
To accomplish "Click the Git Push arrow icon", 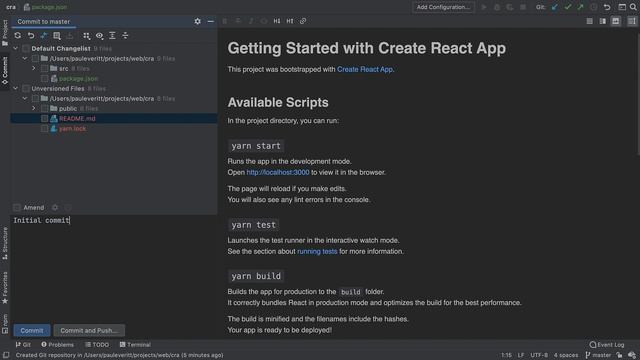I will coord(580,7).
